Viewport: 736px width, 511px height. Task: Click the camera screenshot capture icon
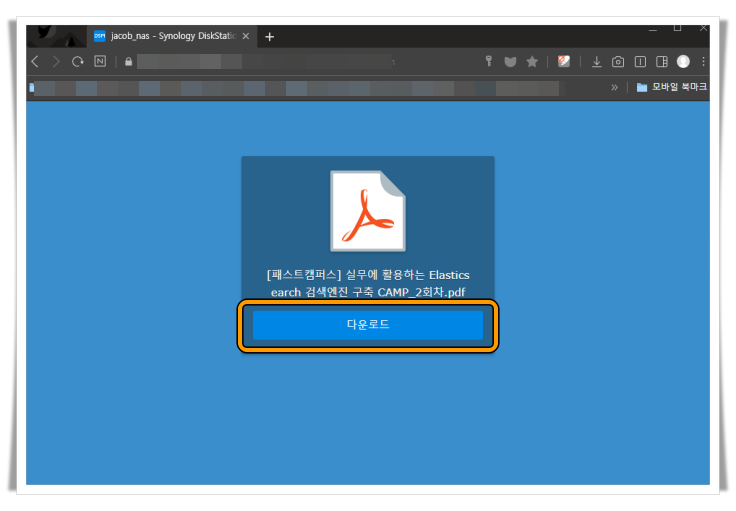(x=618, y=61)
